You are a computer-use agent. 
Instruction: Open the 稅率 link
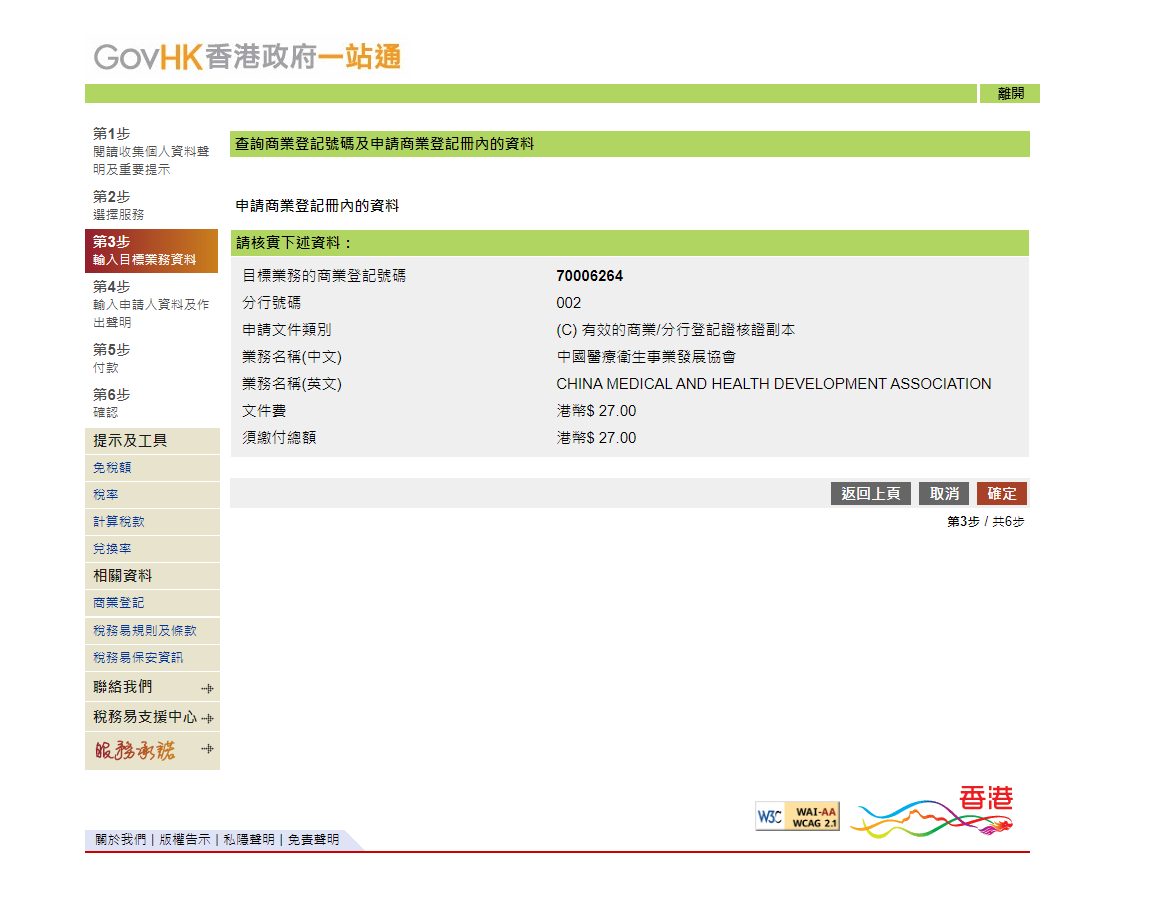click(x=106, y=495)
